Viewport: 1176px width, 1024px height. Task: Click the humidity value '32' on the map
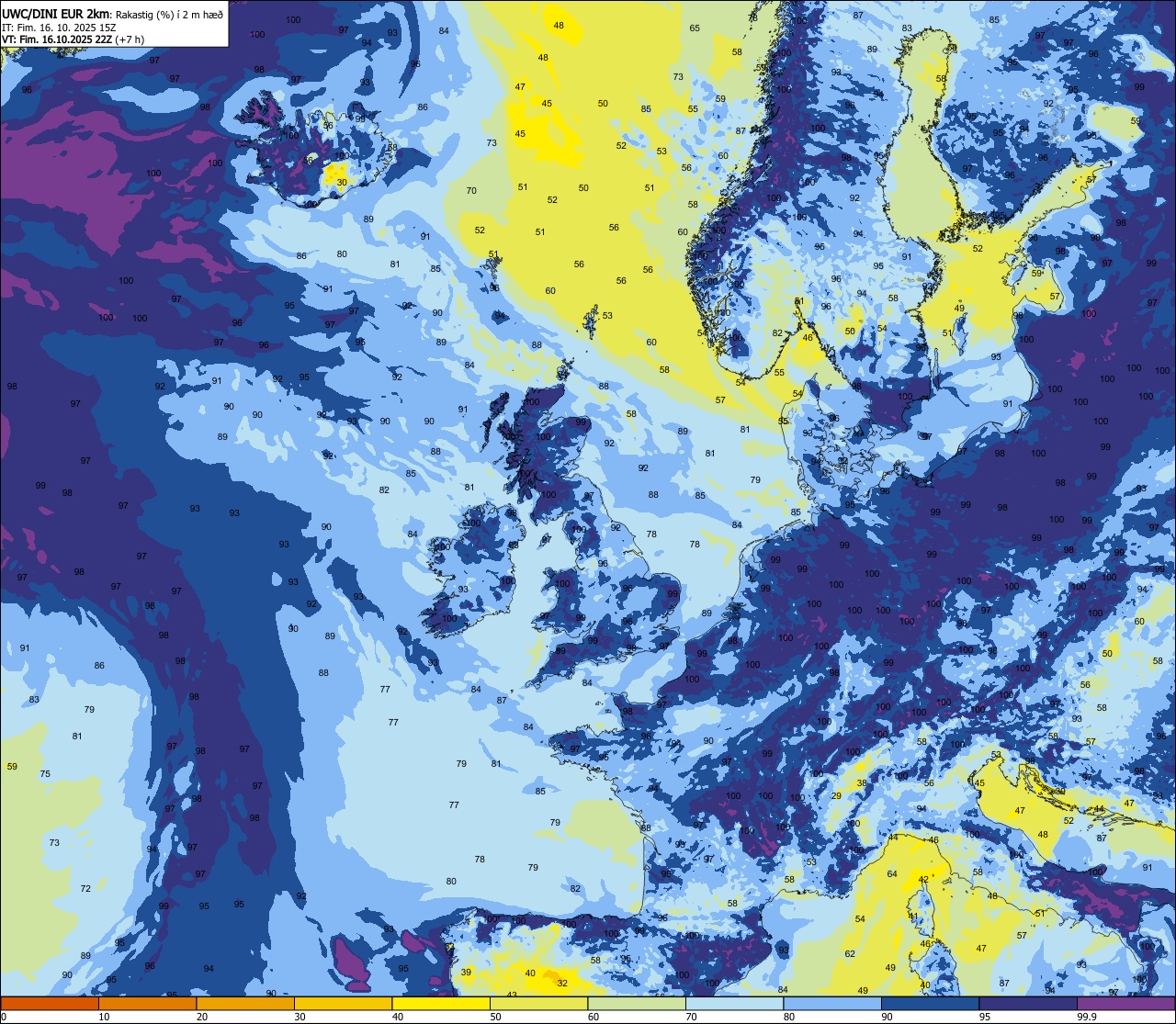click(x=562, y=983)
